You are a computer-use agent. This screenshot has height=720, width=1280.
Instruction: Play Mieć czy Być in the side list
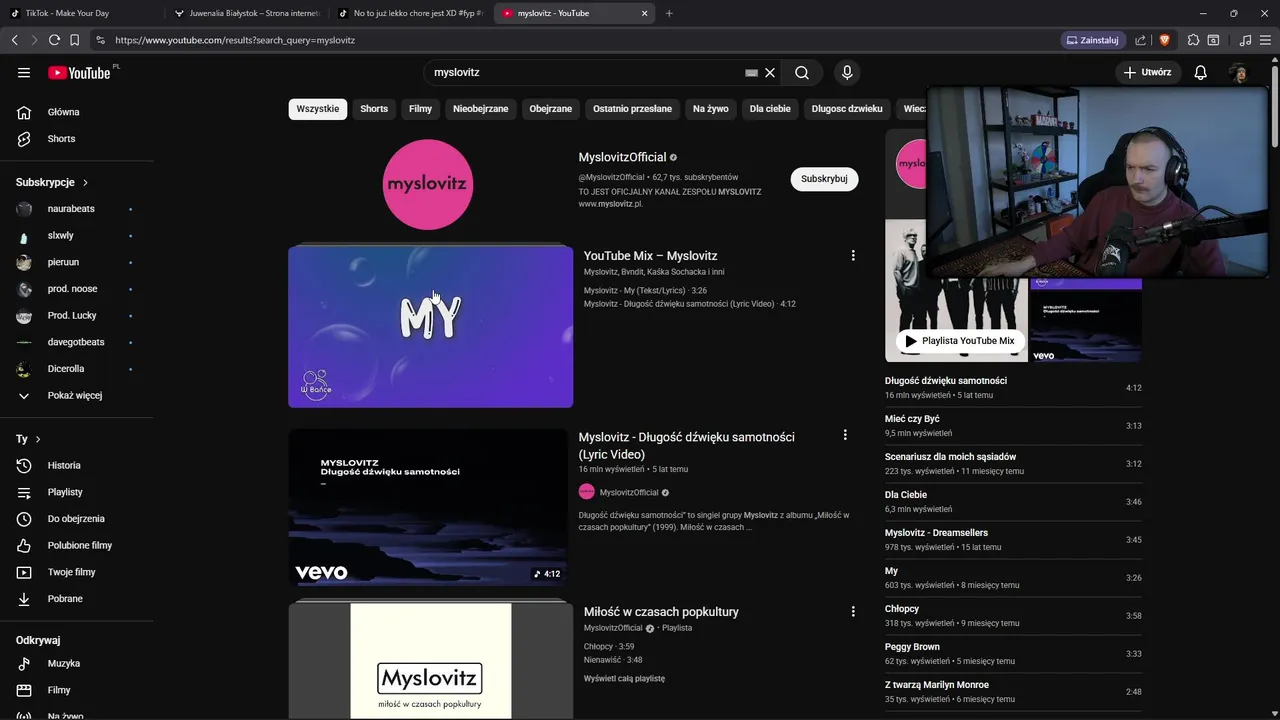(x=1013, y=426)
